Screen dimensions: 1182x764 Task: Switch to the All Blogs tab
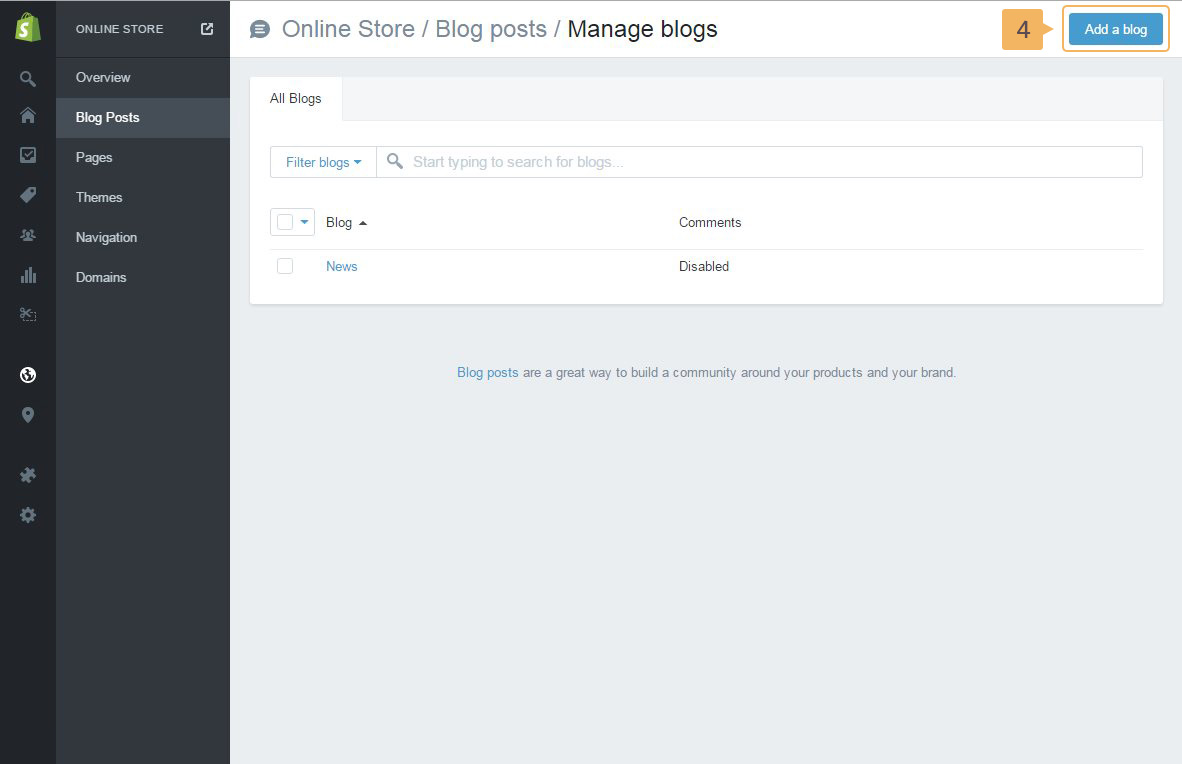[x=296, y=99]
